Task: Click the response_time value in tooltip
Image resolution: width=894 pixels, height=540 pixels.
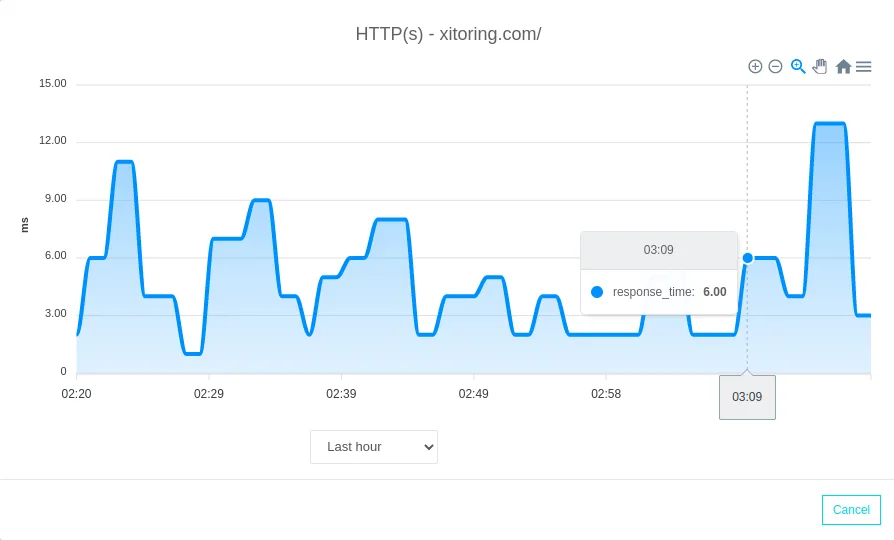Action: pyautogui.click(x=714, y=292)
